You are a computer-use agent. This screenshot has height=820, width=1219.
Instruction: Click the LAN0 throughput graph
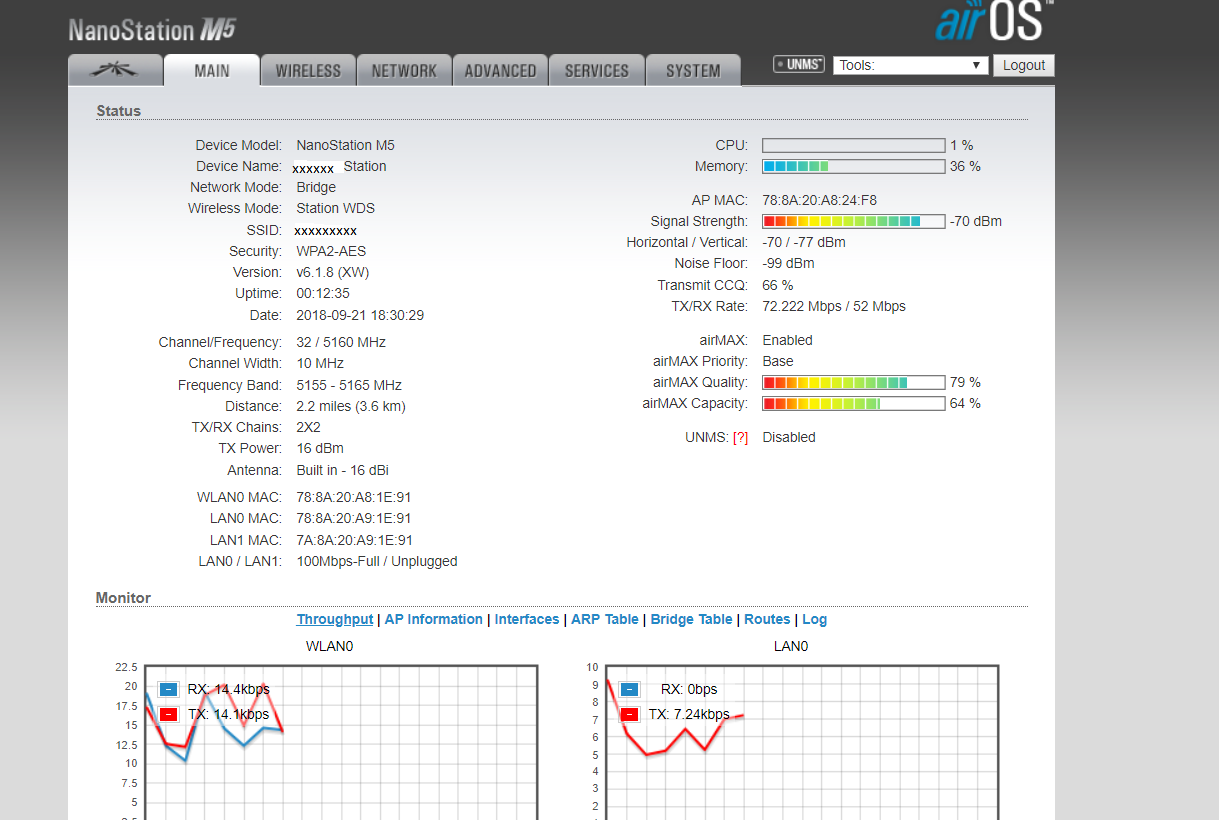click(x=802, y=742)
